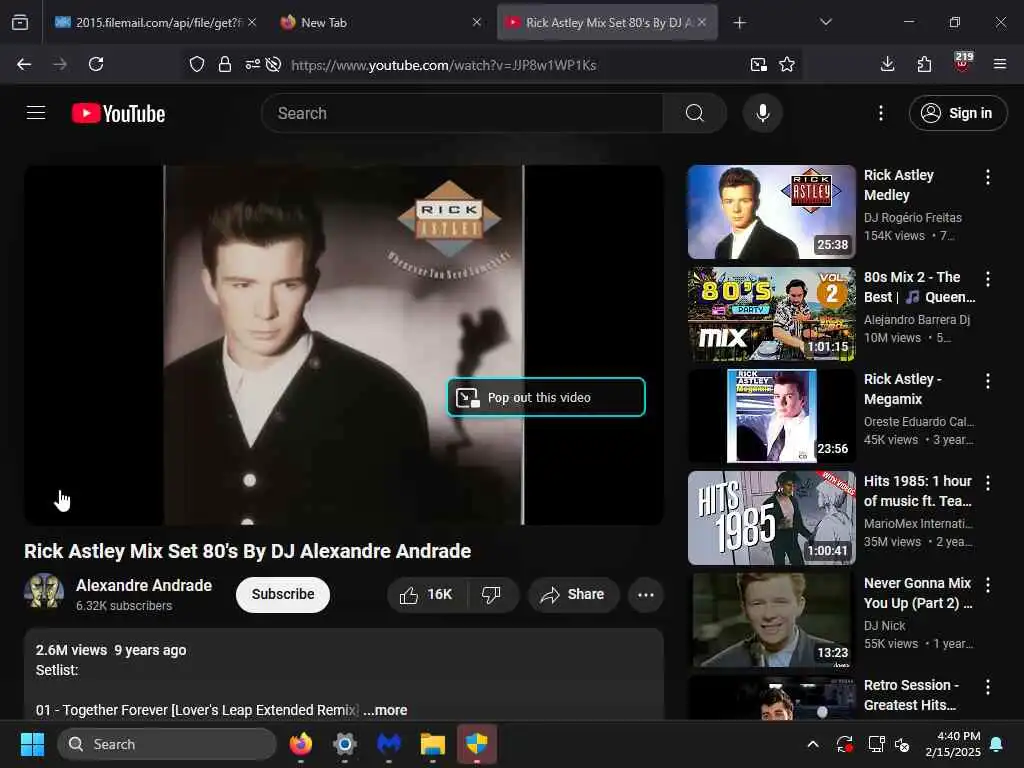
Task: Open Windows Start menu
Action: [x=32, y=744]
